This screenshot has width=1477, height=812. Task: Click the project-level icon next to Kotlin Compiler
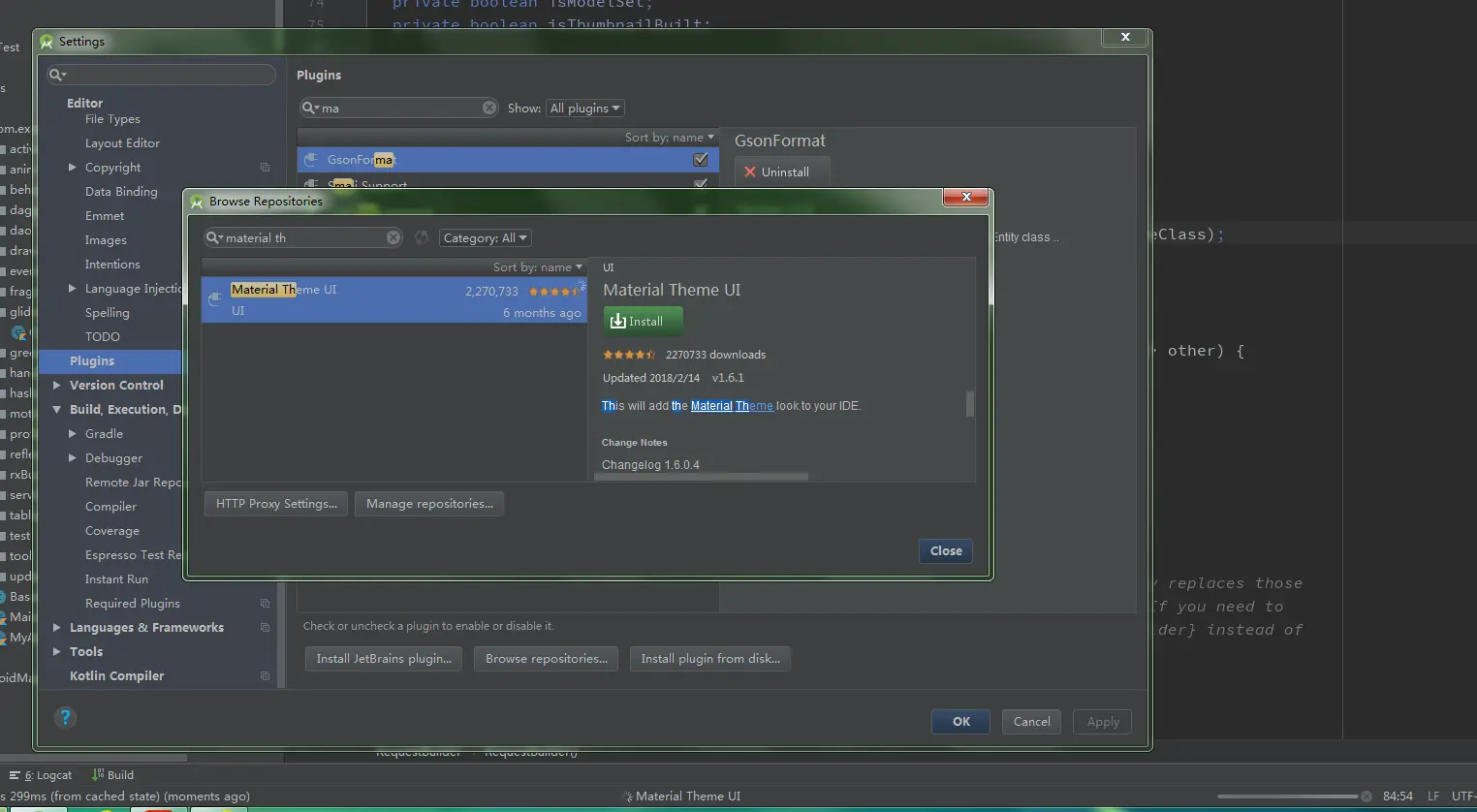[x=265, y=676]
